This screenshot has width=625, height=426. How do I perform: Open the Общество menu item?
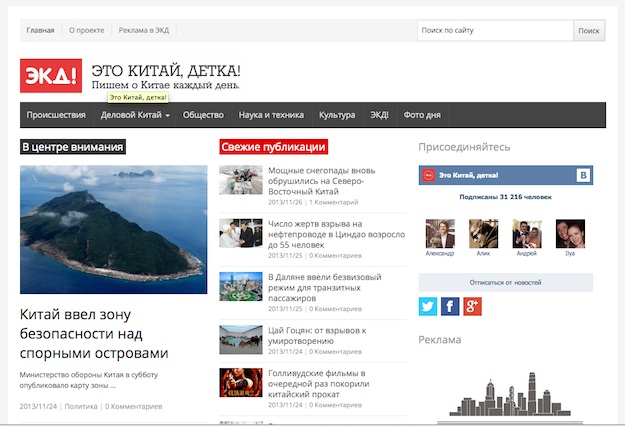[x=203, y=115]
